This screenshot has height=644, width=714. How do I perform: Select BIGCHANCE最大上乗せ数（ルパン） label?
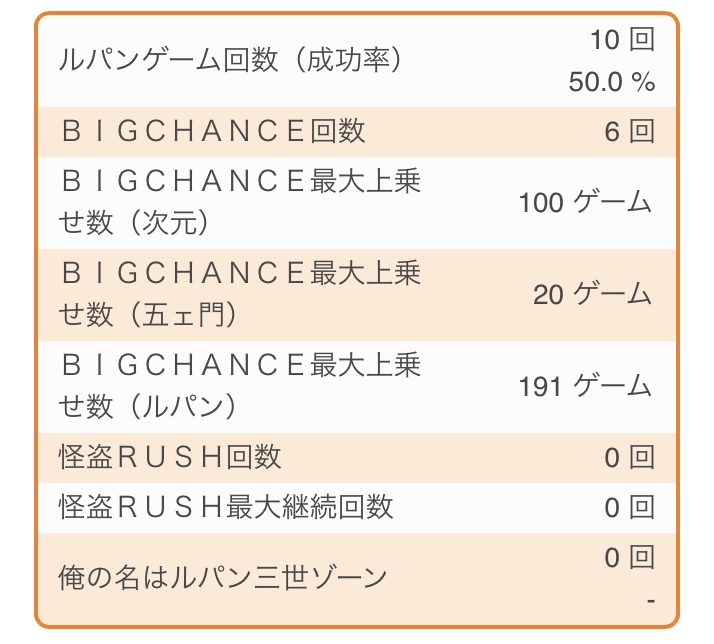[x=240, y=386]
